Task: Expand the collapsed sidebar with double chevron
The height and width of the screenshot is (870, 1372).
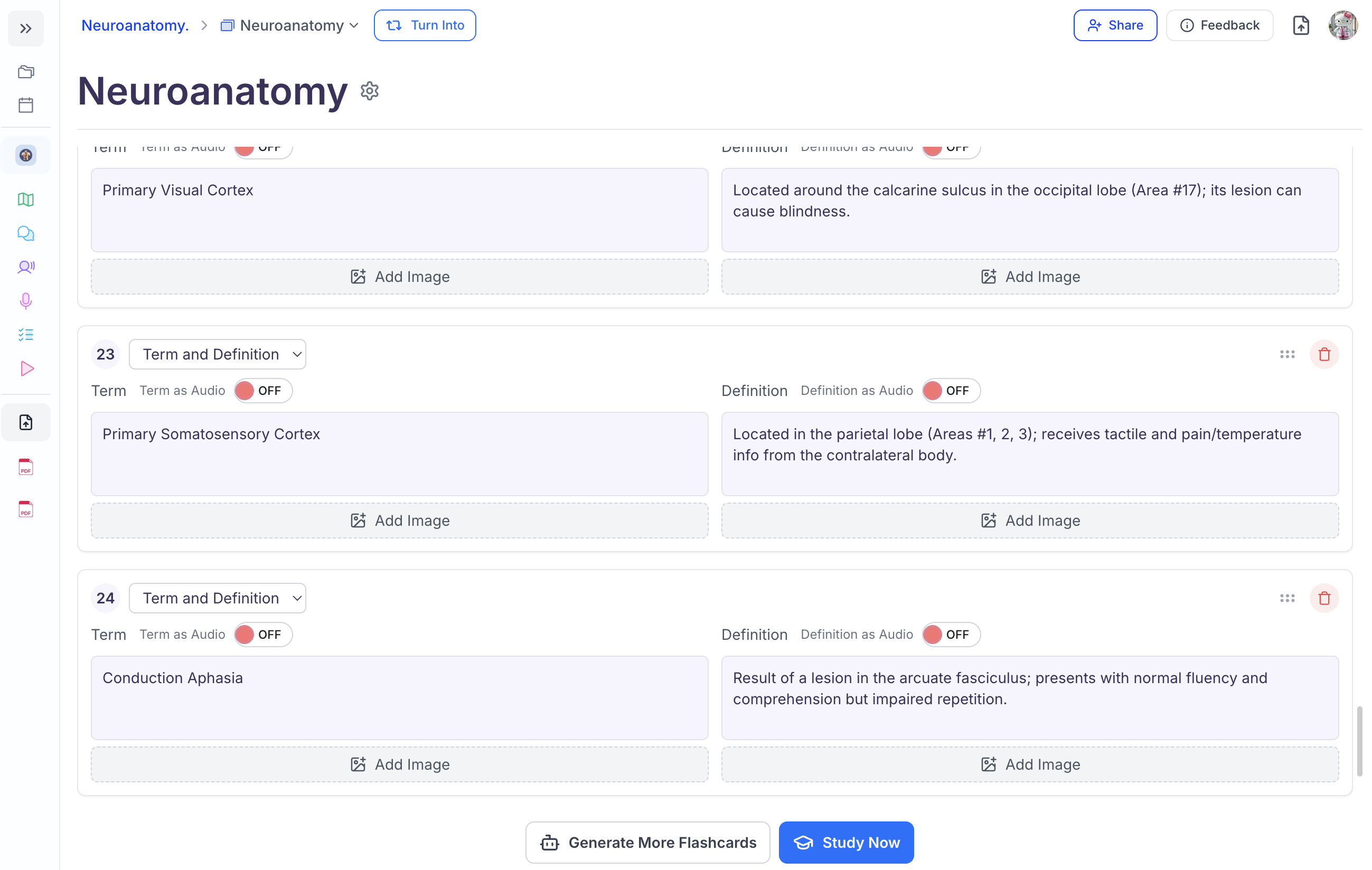Action: click(26, 29)
